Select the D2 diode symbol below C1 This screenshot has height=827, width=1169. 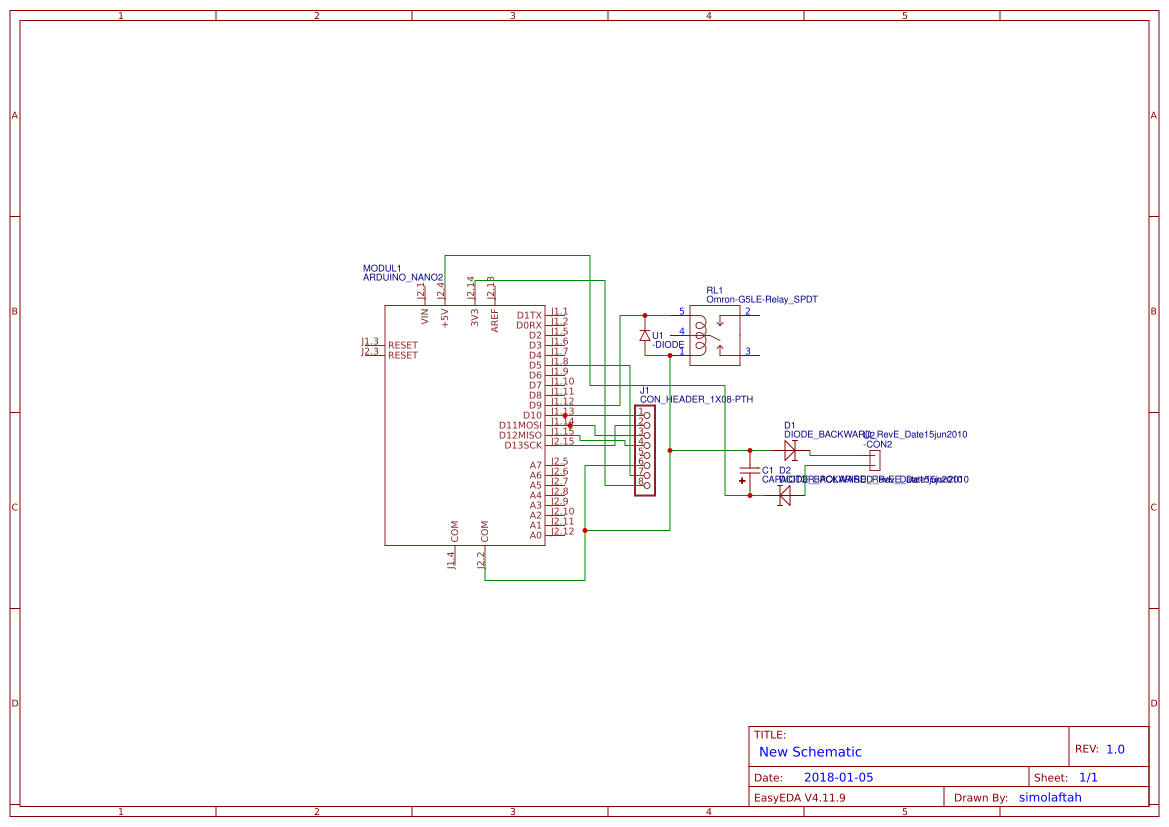tap(784, 496)
